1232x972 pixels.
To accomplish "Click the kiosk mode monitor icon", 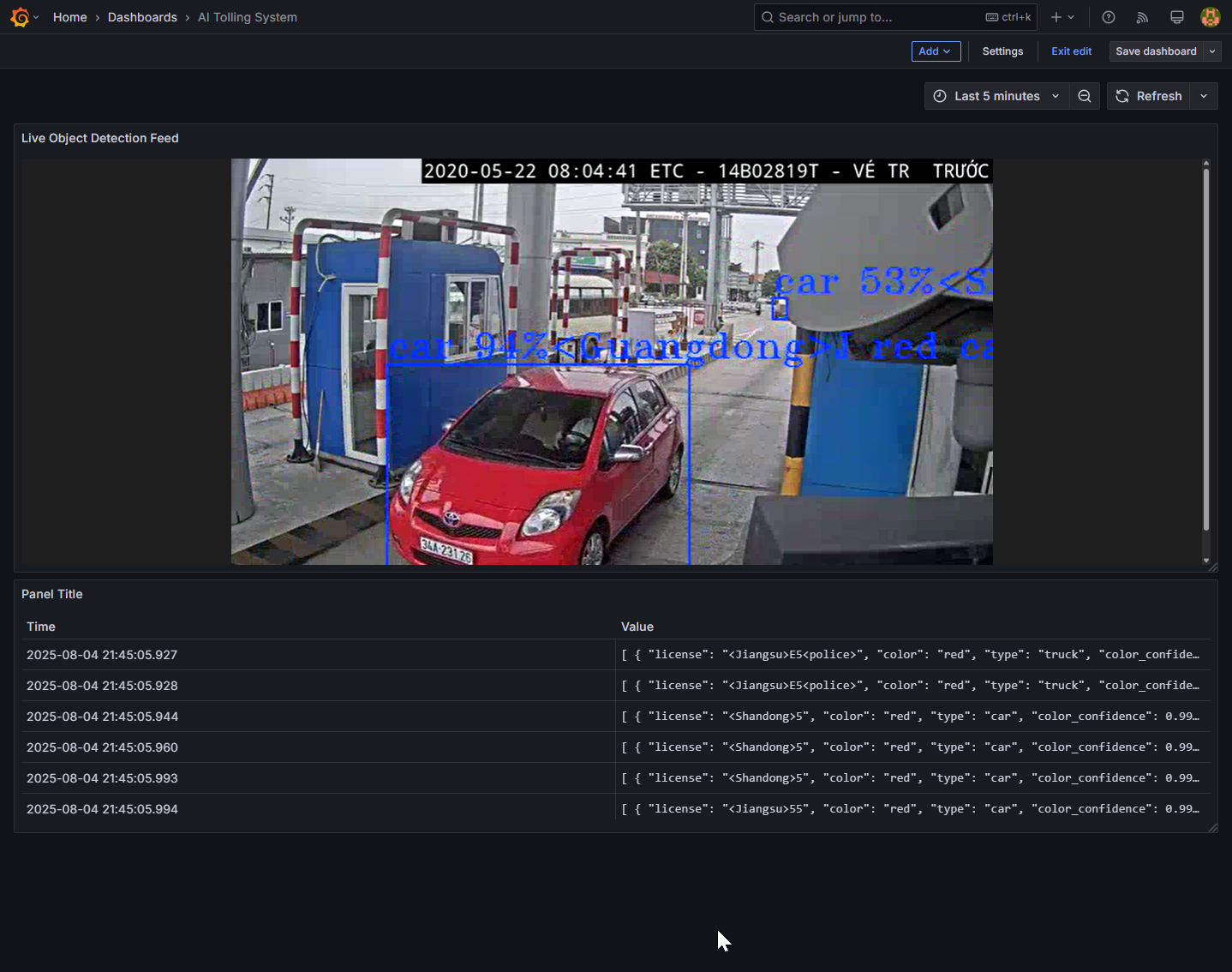I will (x=1176, y=17).
